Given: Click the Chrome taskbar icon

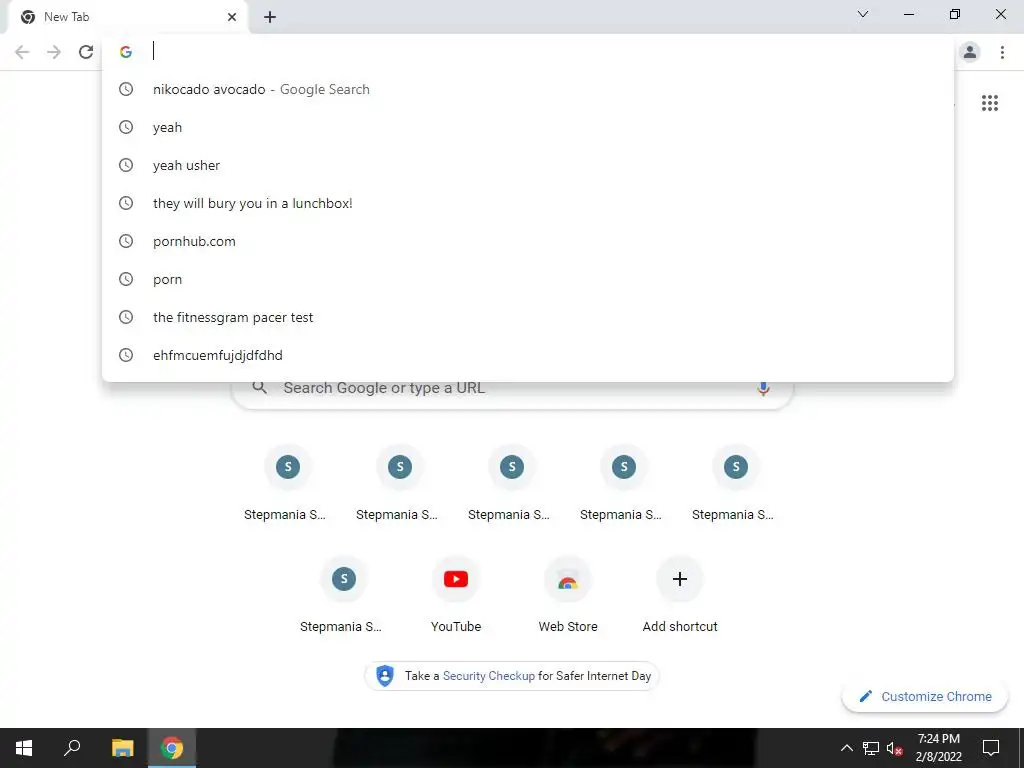Looking at the screenshot, I should pyautogui.click(x=172, y=748).
